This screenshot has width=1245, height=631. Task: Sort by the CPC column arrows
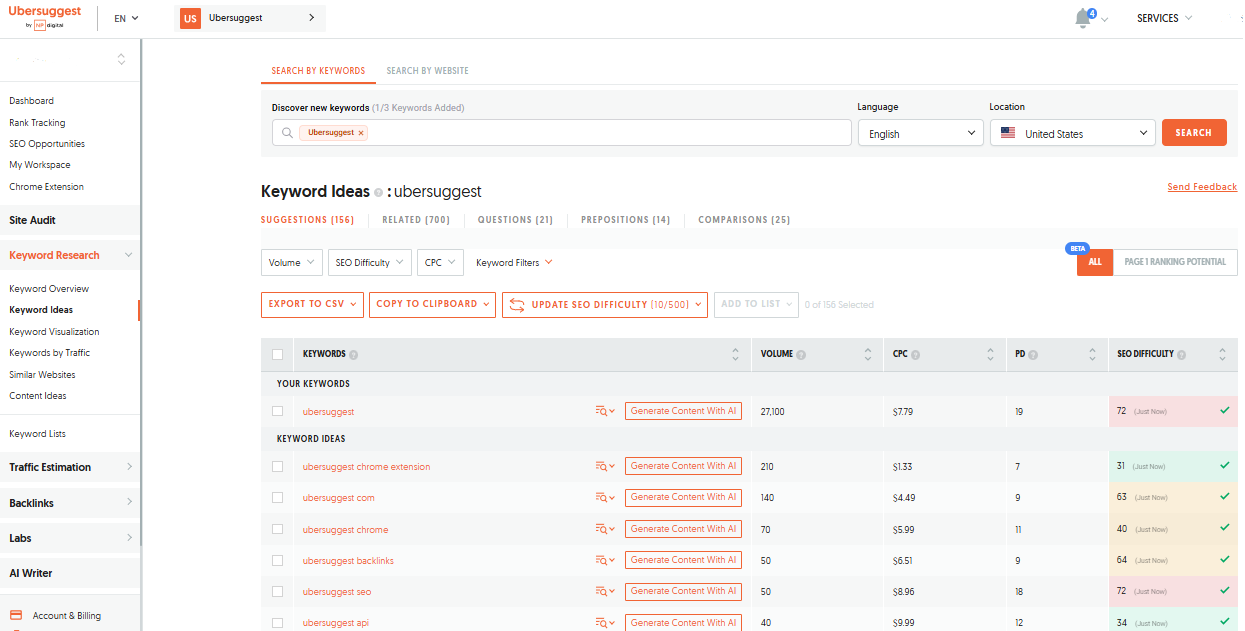[990, 354]
